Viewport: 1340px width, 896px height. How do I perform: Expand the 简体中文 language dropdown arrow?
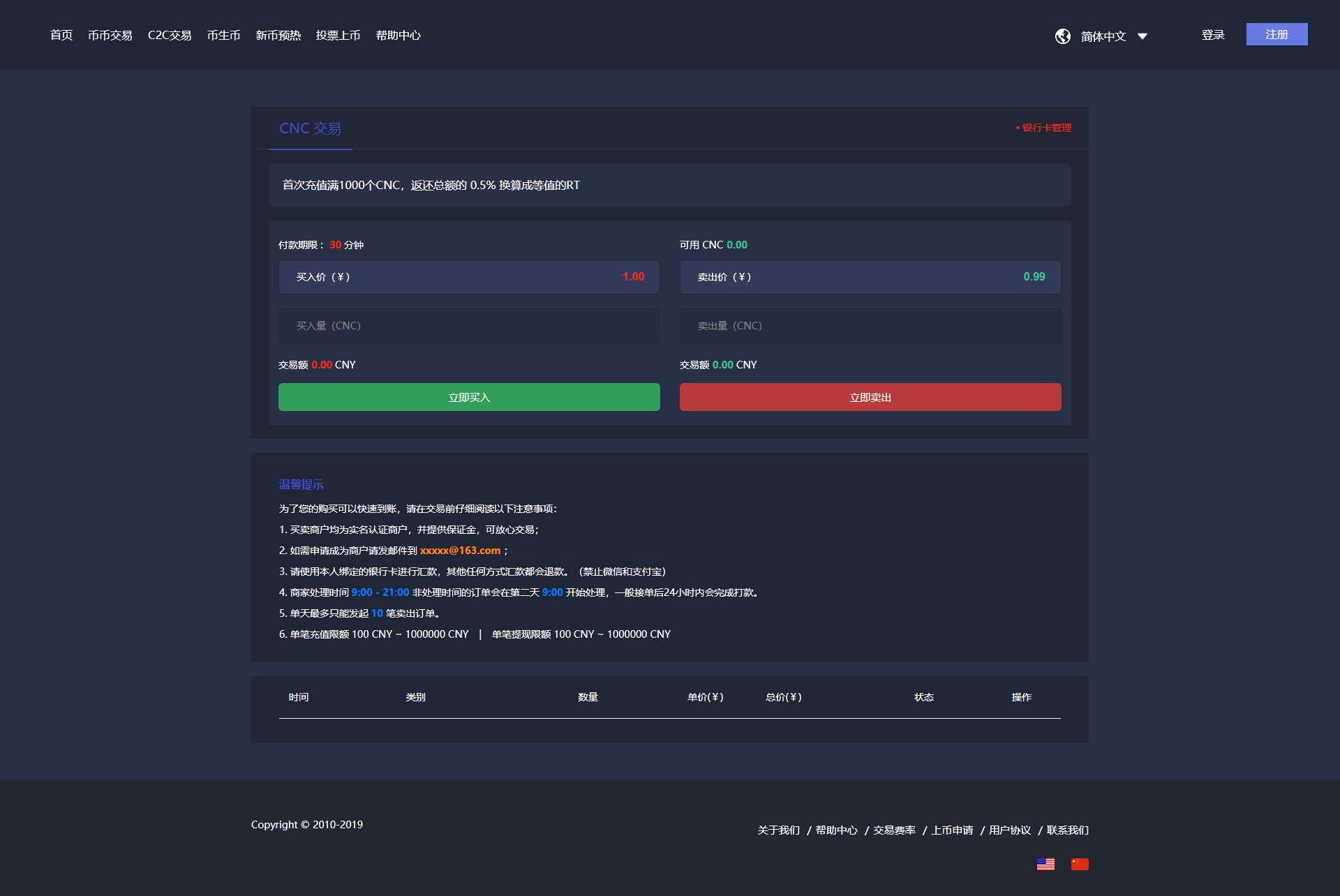(x=1142, y=36)
